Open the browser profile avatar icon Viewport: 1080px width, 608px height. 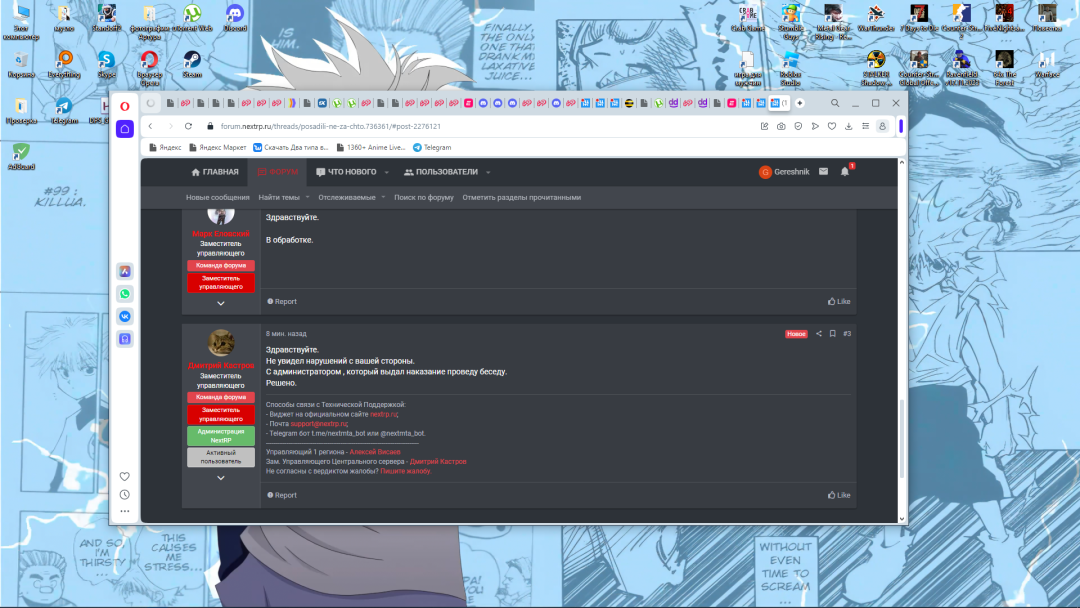tap(882, 127)
